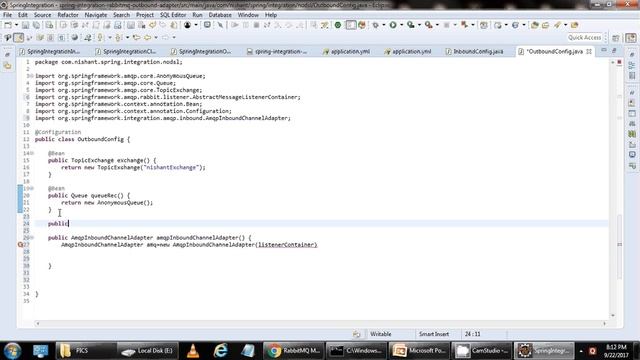Open the Run dropdown arrow
The height and width of the screenshot is (360, 640).
401,25
